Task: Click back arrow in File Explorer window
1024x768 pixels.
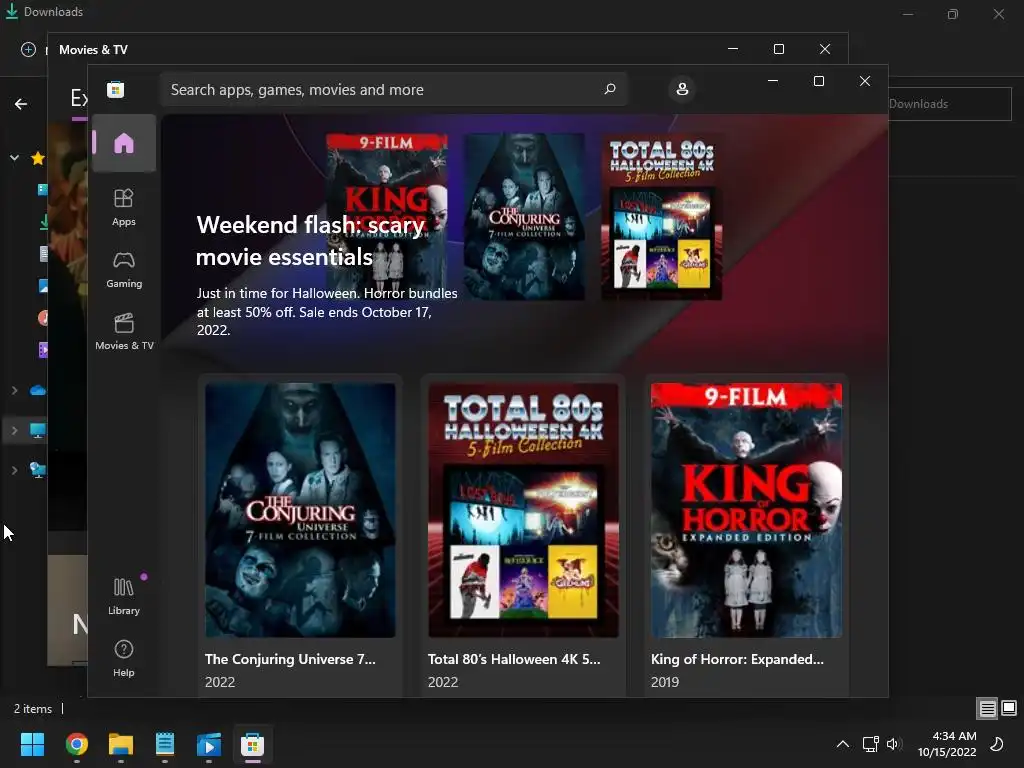Action: pos(21,104)
